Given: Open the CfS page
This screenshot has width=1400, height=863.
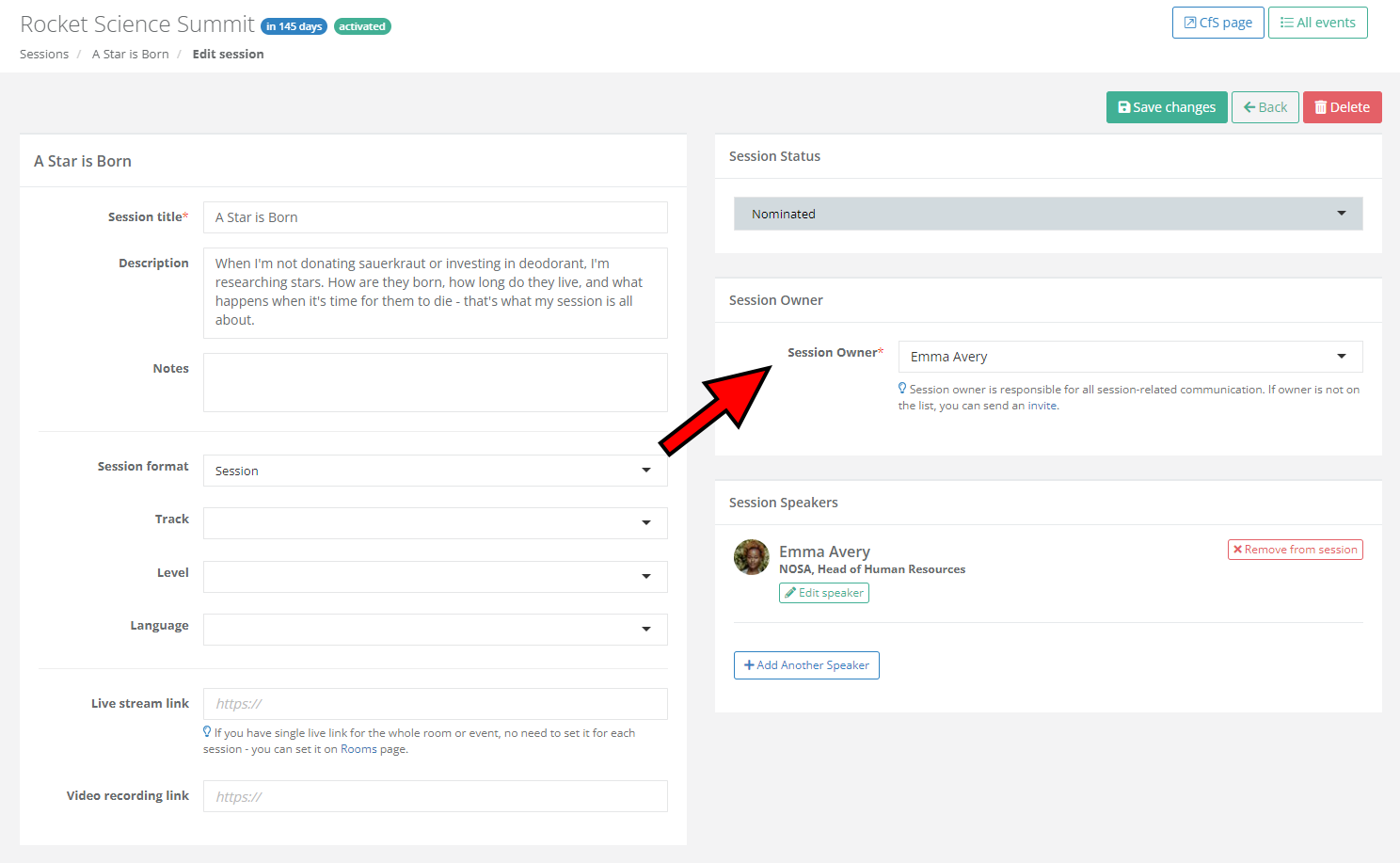Looking at the screenshot, I should 1217,23.
